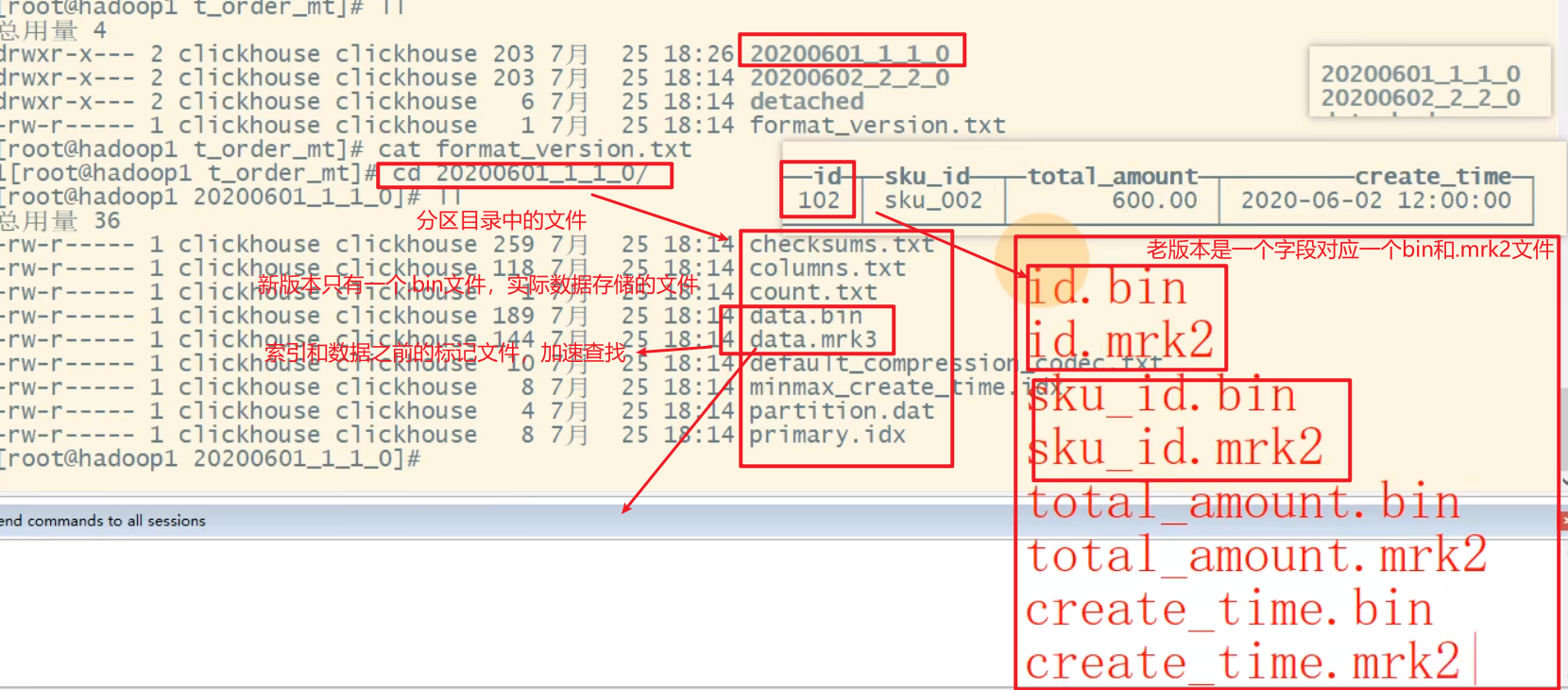Image resolution: width=1568 pixels, height=690 pixels.
Task: Click the id.mrk2 line in the note
Action: tap(1120, 340)
